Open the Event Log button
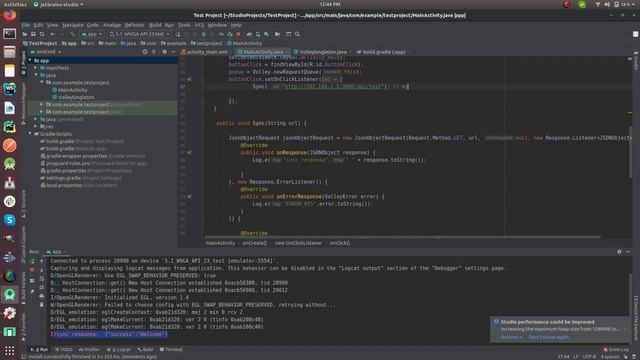This screenshot has height=360, width=640. point(616,349)
